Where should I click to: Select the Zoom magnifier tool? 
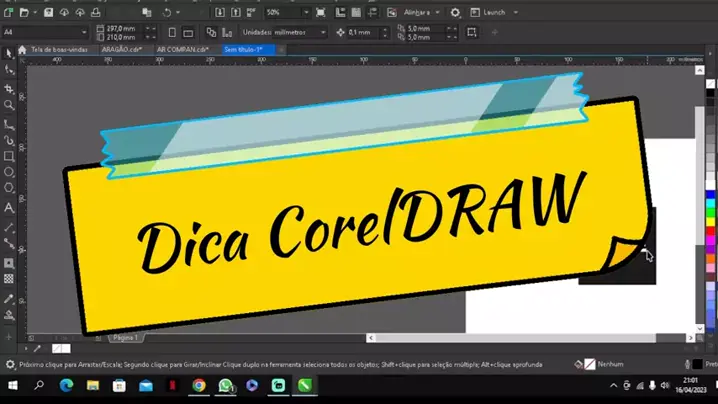click(9, 105)
